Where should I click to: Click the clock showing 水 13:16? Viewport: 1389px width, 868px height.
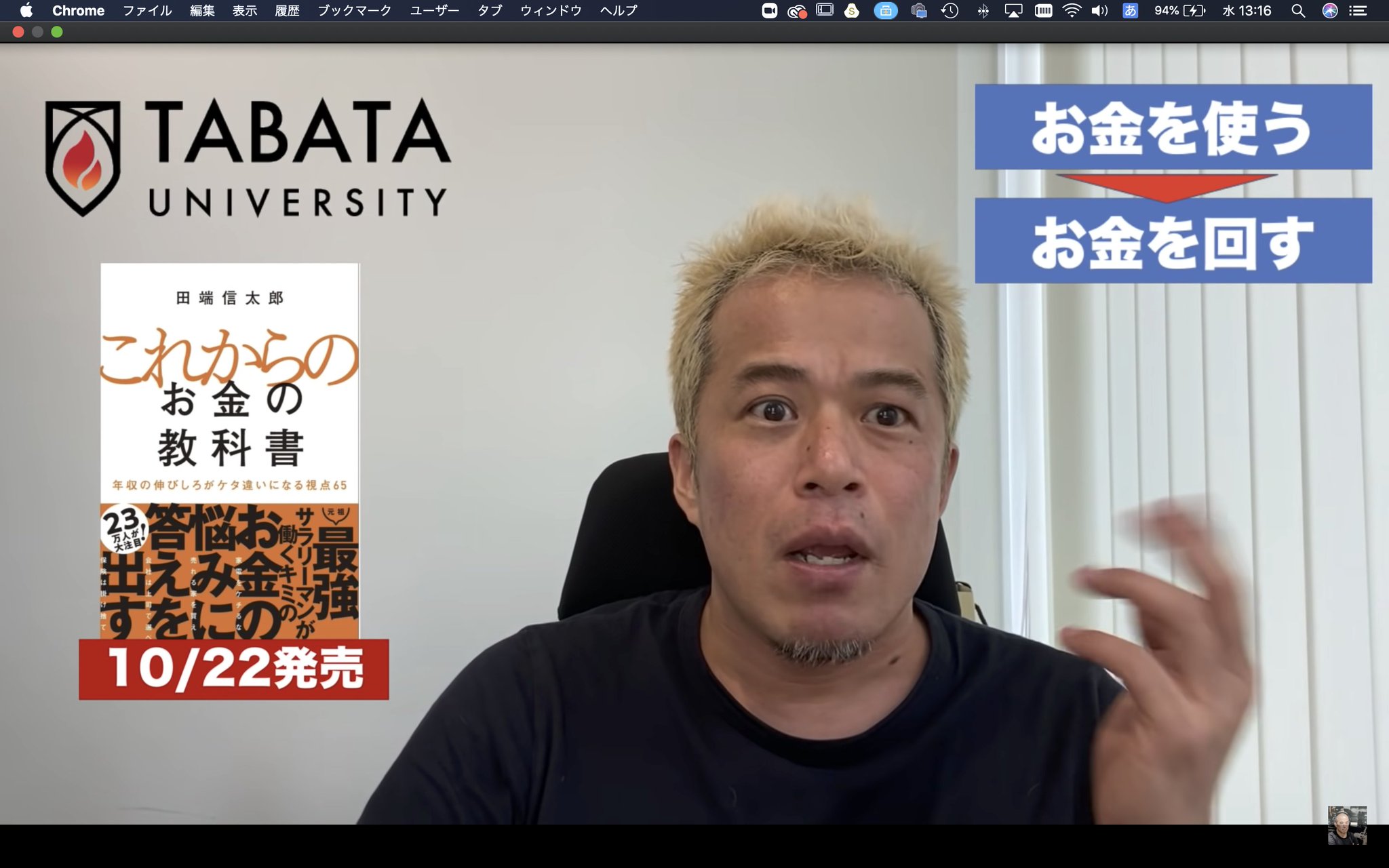pos(1247,10)
